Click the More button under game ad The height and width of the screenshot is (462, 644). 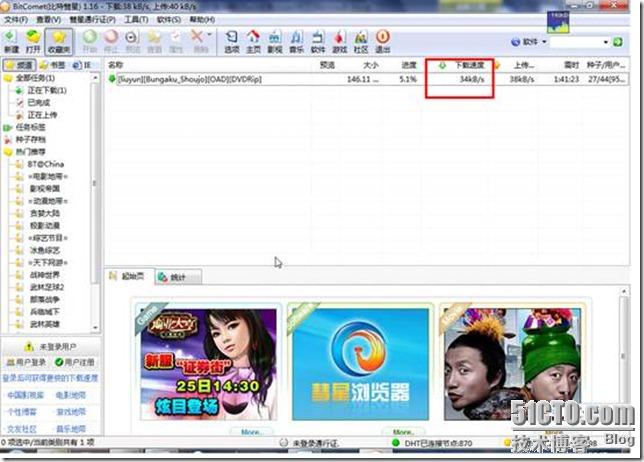251,432
